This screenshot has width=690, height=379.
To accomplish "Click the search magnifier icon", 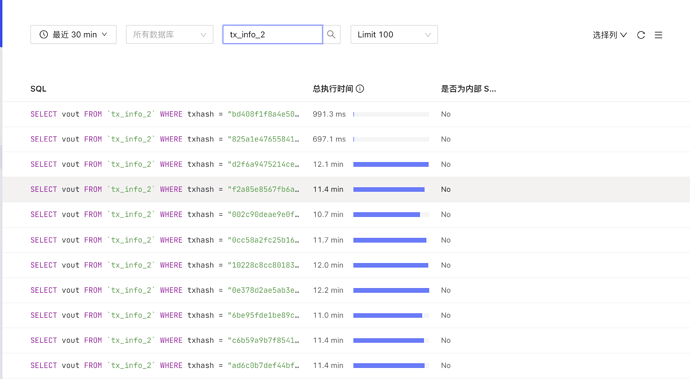I will pos(331,34).
